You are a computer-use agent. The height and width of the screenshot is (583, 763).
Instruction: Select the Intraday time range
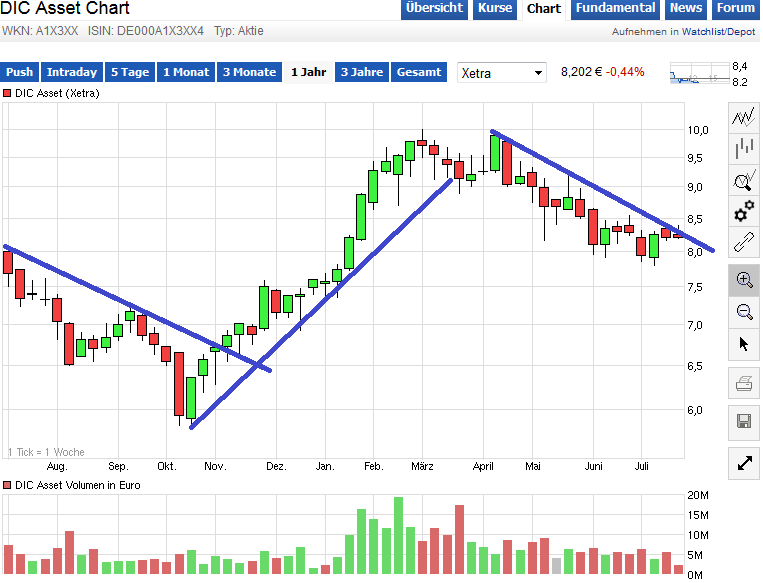72,72
